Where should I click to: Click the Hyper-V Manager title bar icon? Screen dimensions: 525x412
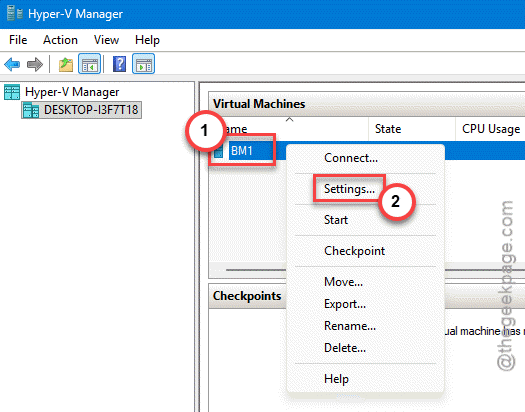14,14
